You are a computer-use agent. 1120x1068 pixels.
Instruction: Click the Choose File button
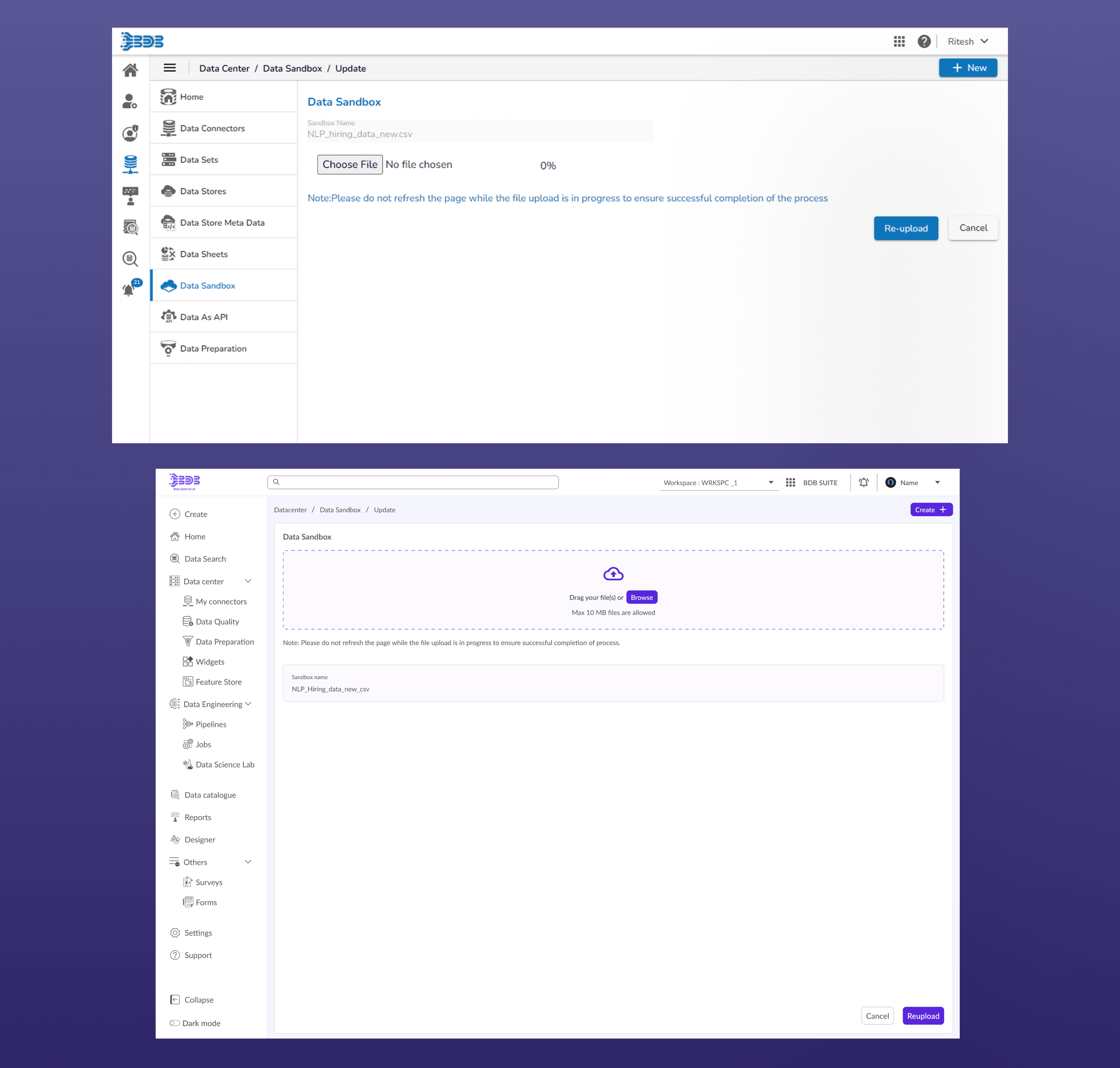pos(350,164)
